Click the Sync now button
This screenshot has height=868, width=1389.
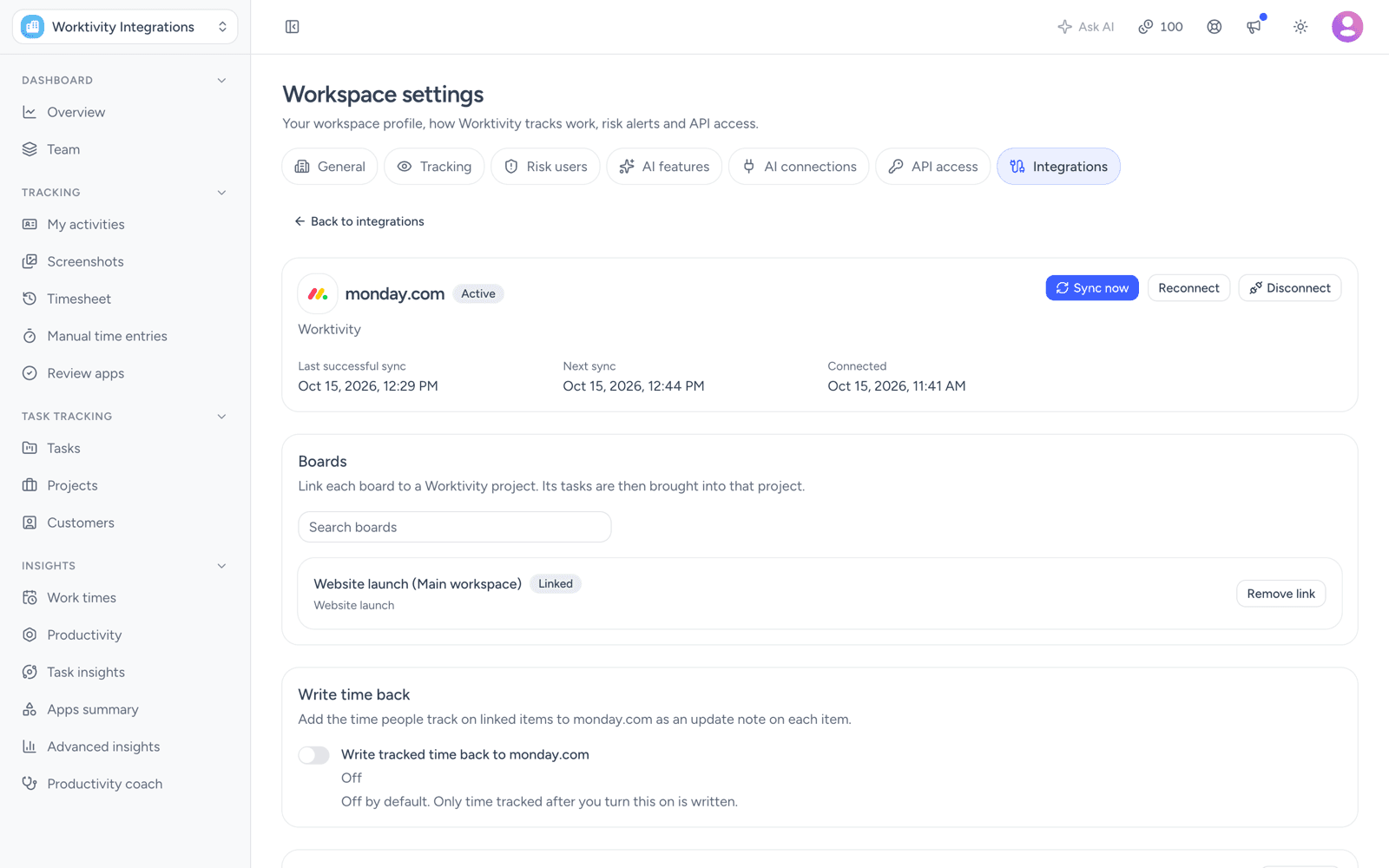click(1092, 288)
